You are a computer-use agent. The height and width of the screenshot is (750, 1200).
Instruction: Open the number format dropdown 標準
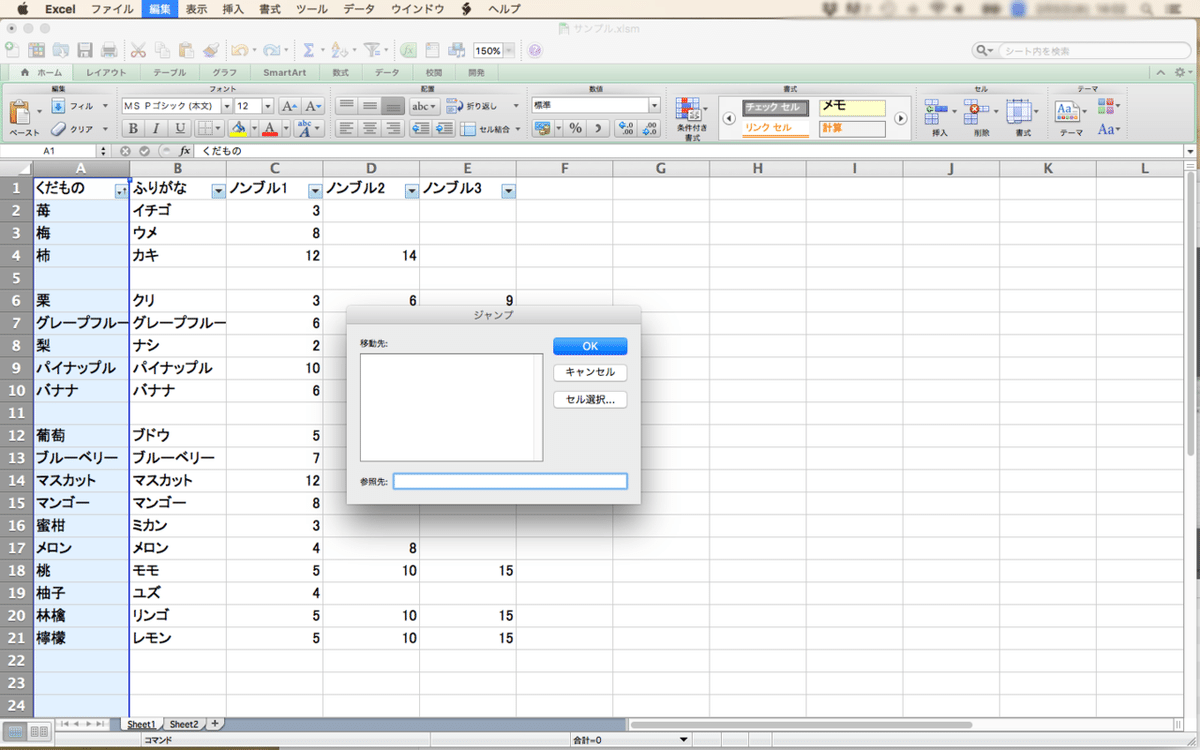[x=655, y=105]
